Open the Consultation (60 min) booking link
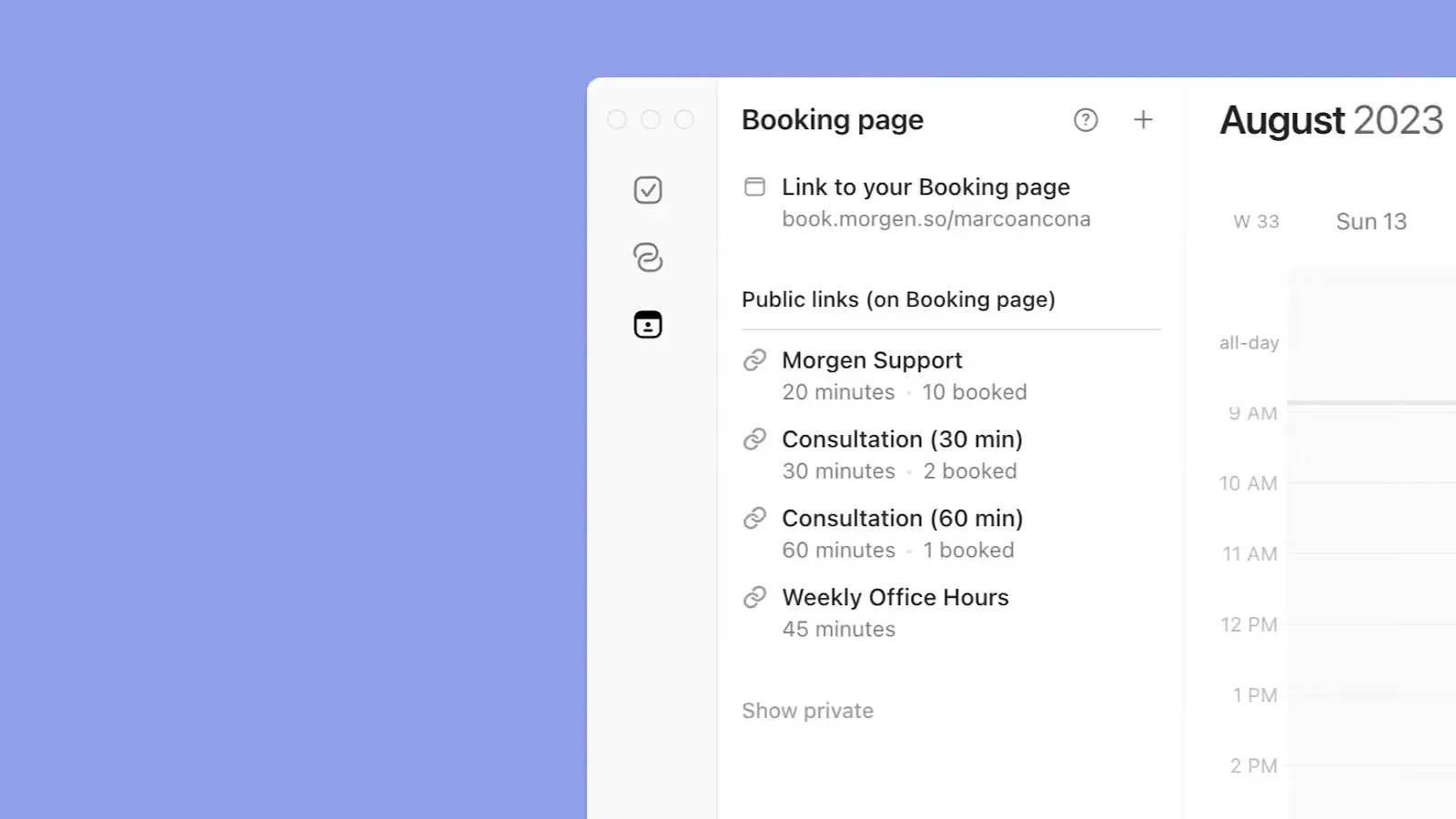Image resolution: width=1456 pixels, height=819 pixels. point(902,518)
